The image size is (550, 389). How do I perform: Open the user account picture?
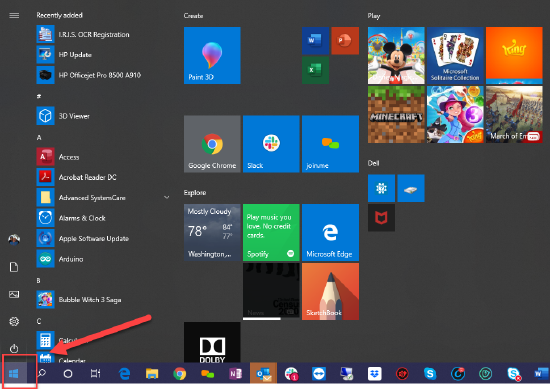pos(14,240)
